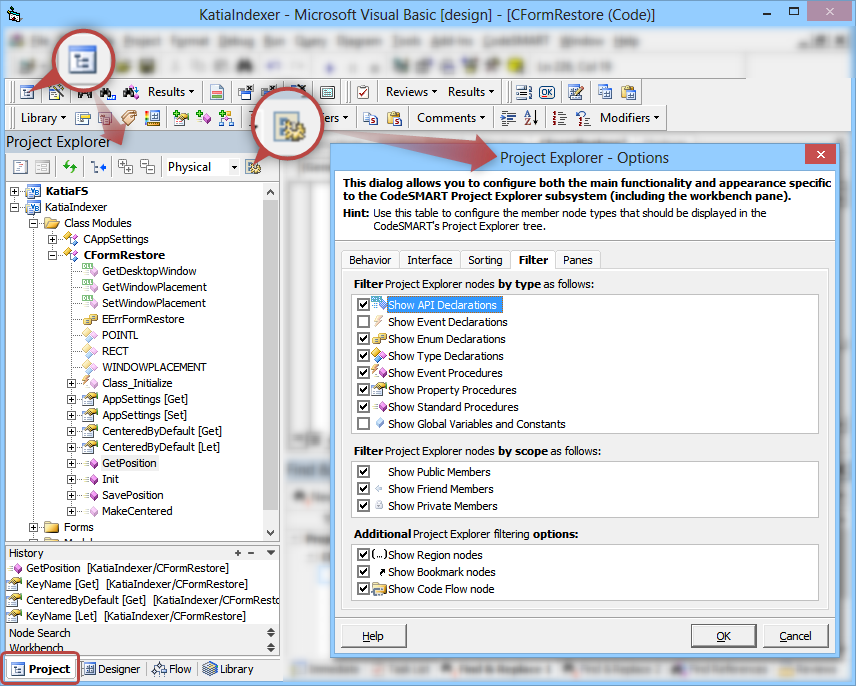Open Project Explorer options via gear icon
The image size is (856, 686).
click(252, 166)
